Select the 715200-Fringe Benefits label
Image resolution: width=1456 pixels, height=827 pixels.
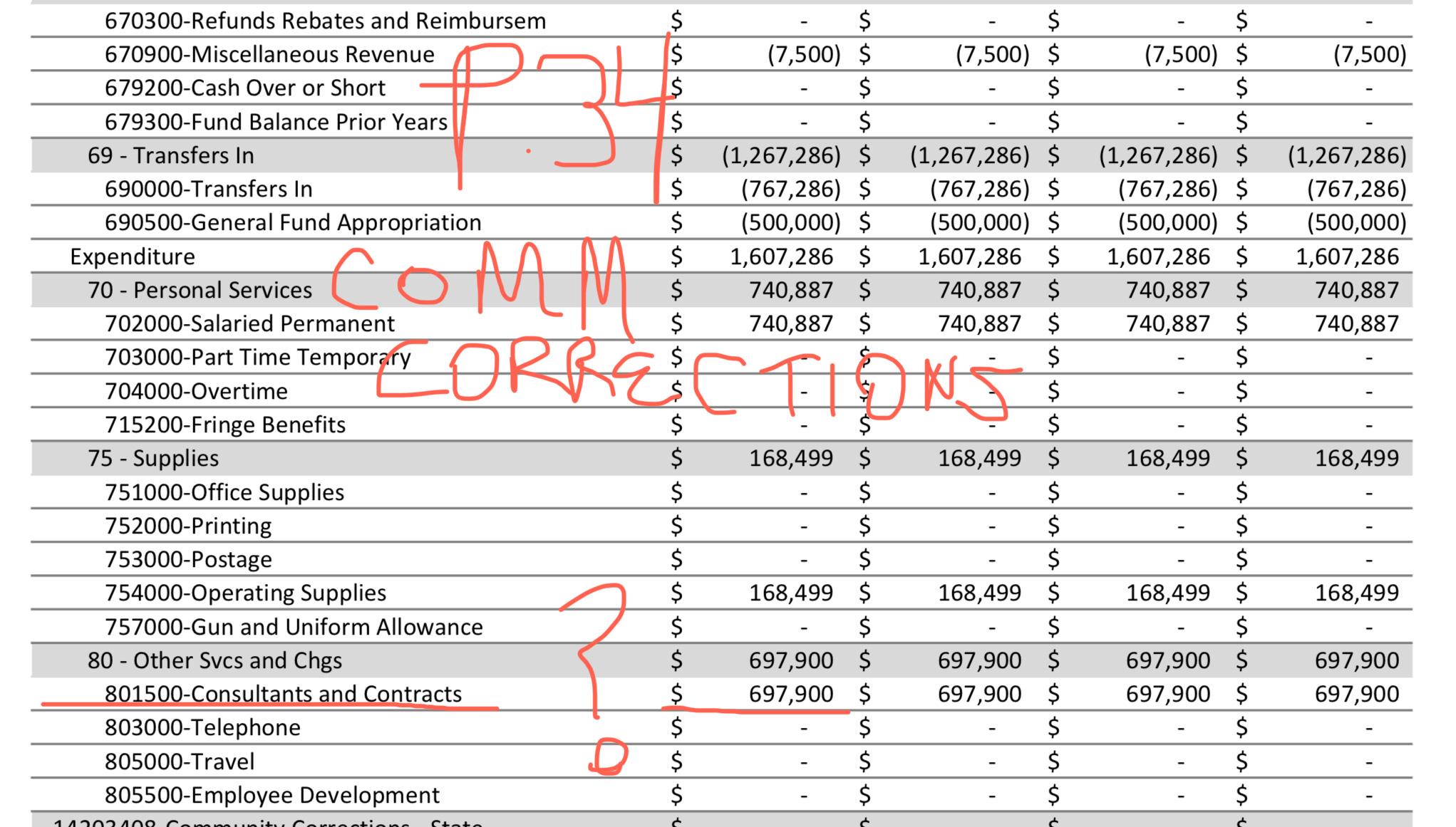click(x=224, y=425)
